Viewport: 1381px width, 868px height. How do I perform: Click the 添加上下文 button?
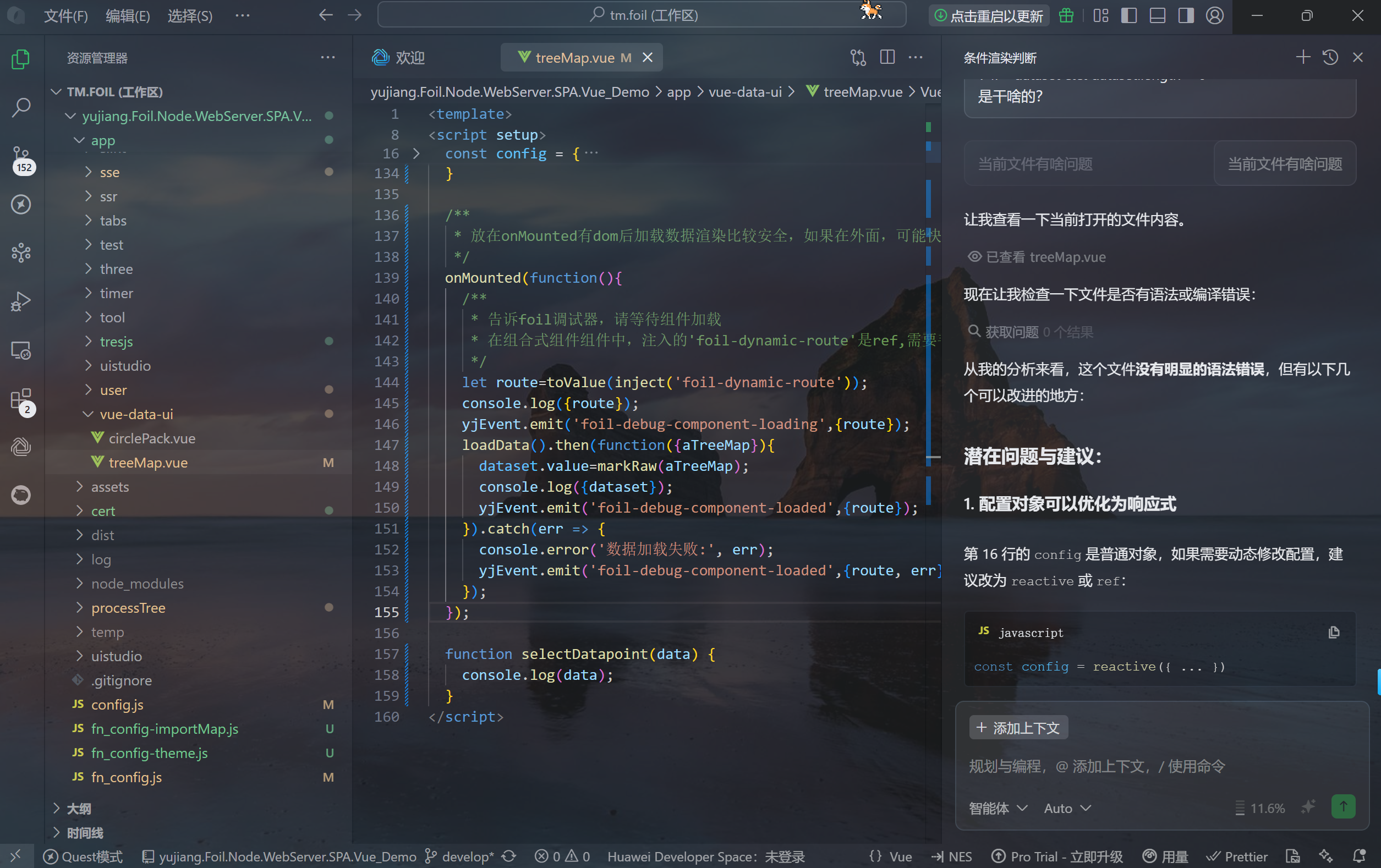[1018, 728]
